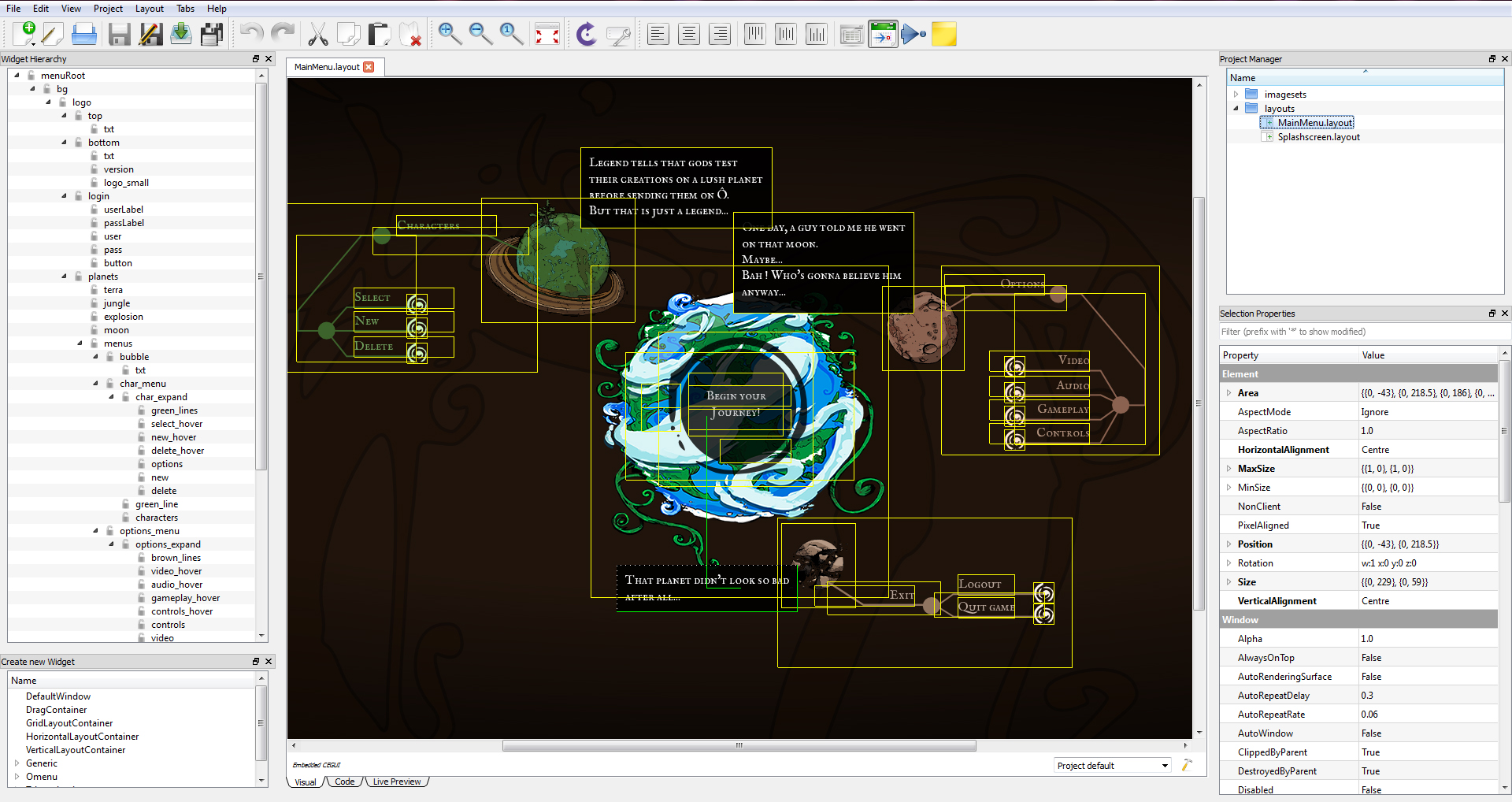The image size is (1512, 802).
Task: Open the Project menu
Action: (x=108, y=9)
